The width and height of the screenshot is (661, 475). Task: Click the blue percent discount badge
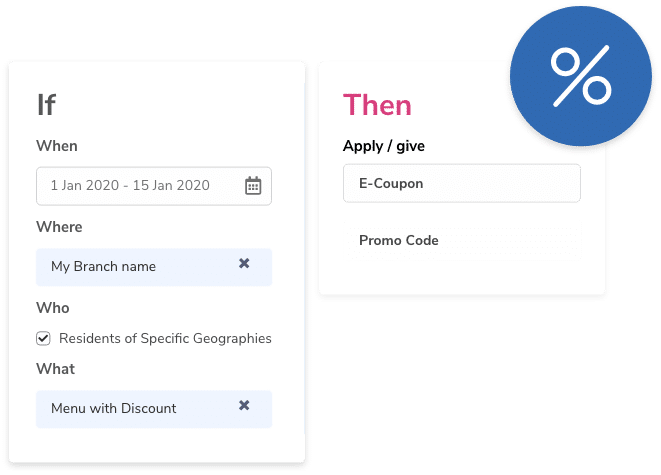[580, 78]
